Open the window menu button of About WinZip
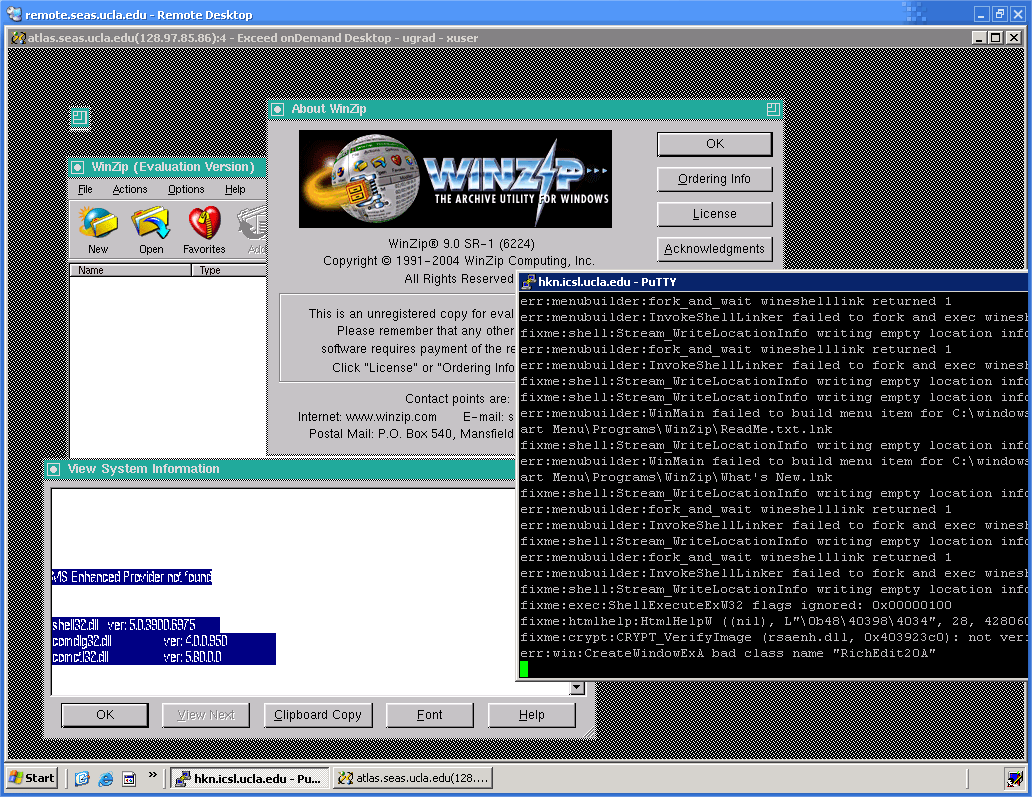The image size is (1032, 797). [x=278, y=109]
